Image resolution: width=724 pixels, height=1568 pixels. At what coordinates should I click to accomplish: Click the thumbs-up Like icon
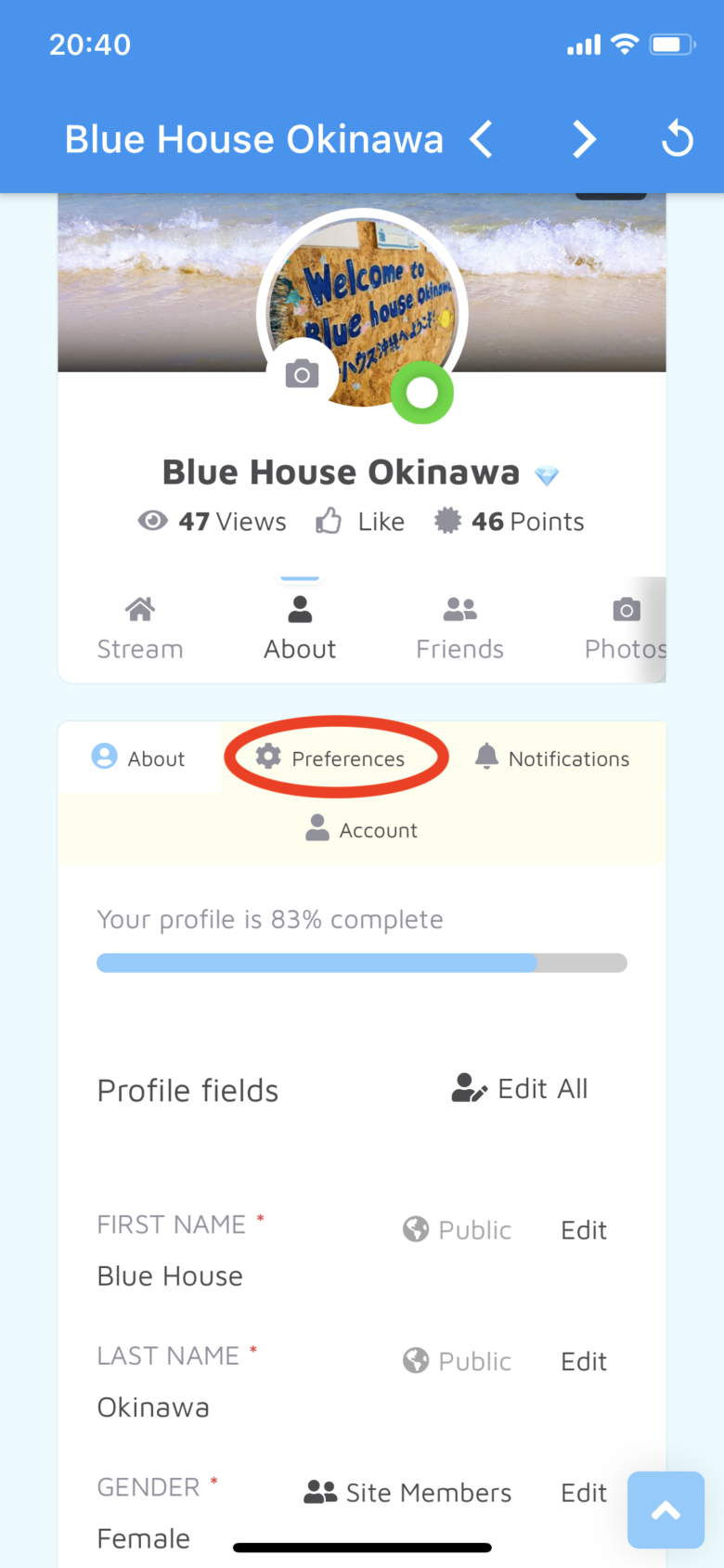pyautogui.click(x=329, y=522)
